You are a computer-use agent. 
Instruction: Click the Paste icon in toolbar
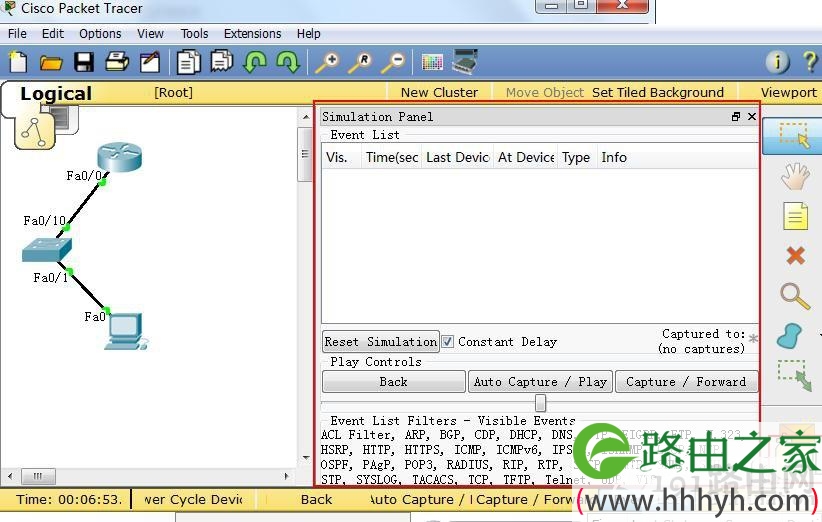tap(222, 61)
